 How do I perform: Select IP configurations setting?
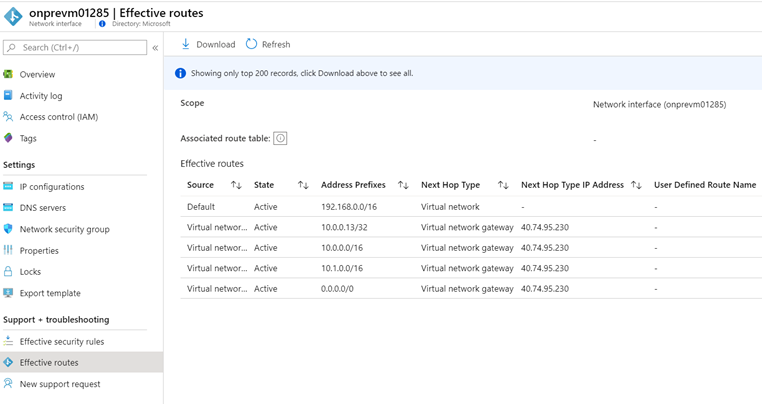tap(52, 187)
